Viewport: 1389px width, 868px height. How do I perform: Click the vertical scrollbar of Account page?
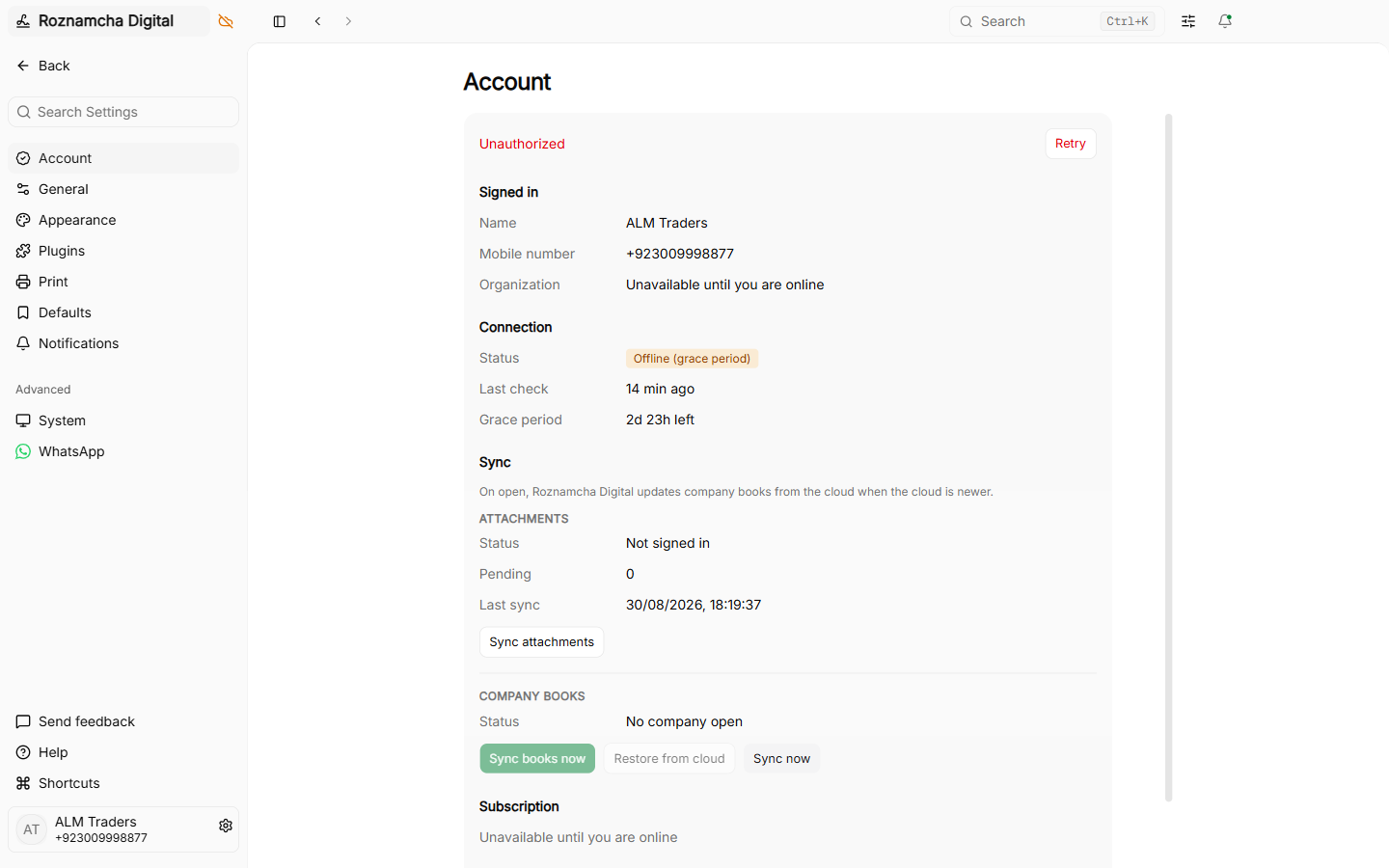click(x=1169, y=458)
